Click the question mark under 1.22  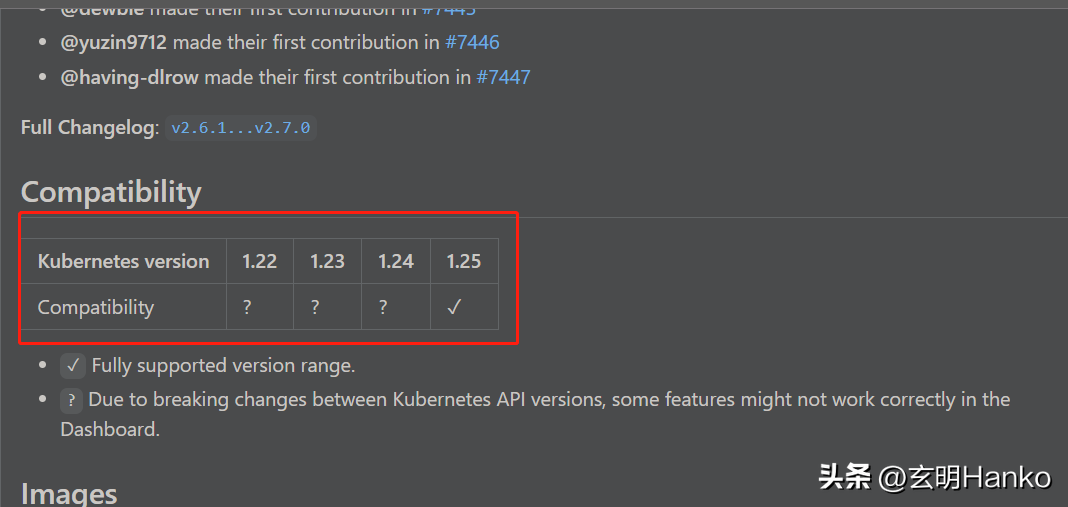click(x=247, y=307)
